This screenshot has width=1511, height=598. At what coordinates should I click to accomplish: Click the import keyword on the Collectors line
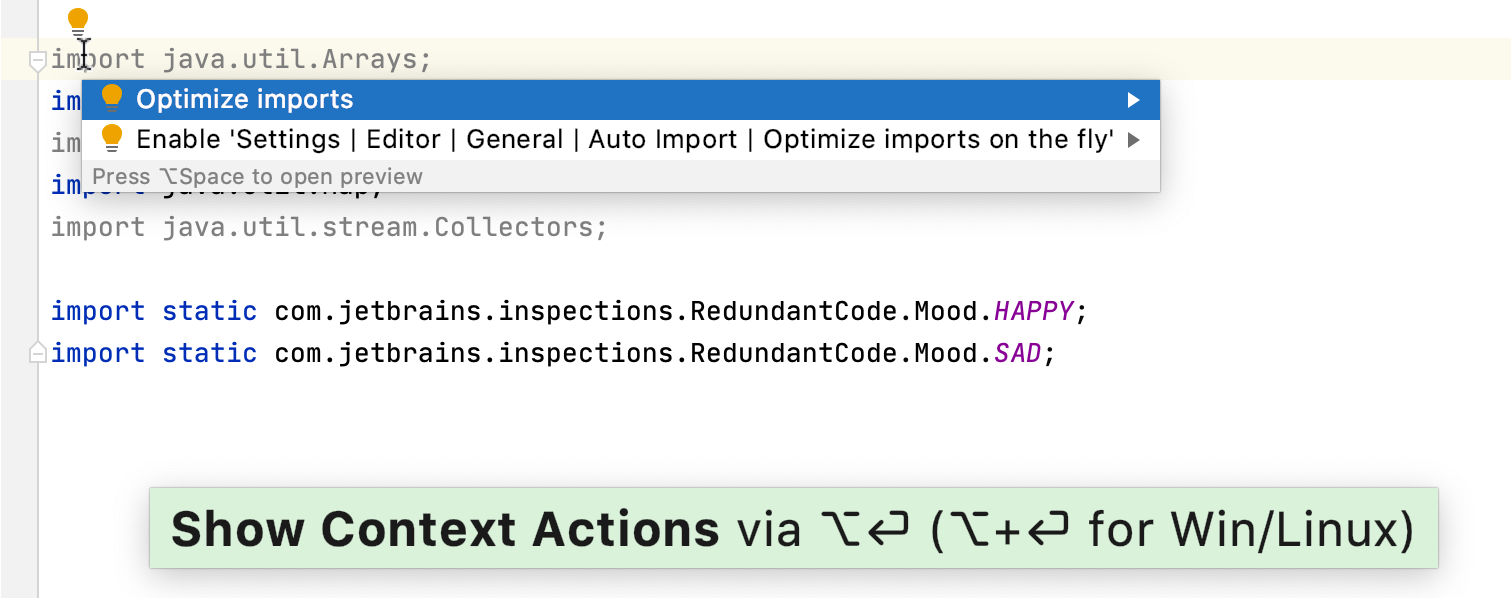coord(98,227)
